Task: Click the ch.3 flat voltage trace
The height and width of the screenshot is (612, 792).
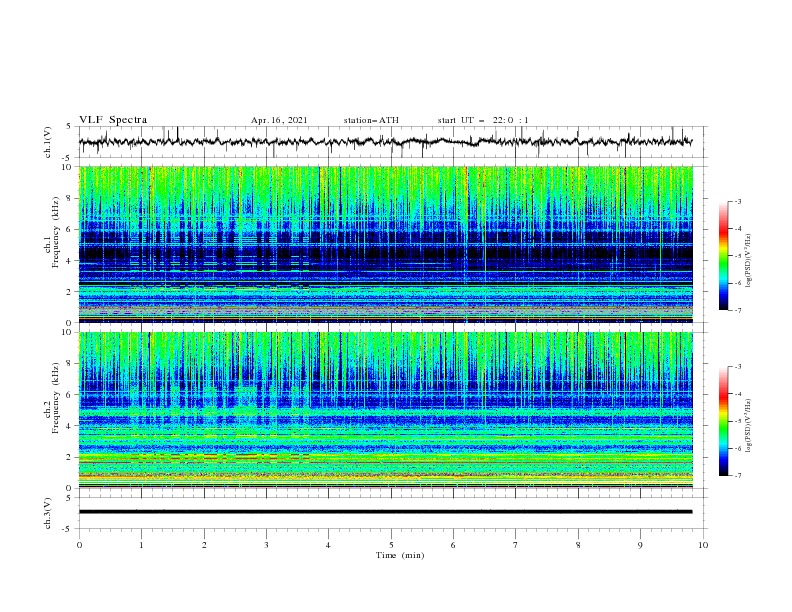Action: click(x=385, y=512)
